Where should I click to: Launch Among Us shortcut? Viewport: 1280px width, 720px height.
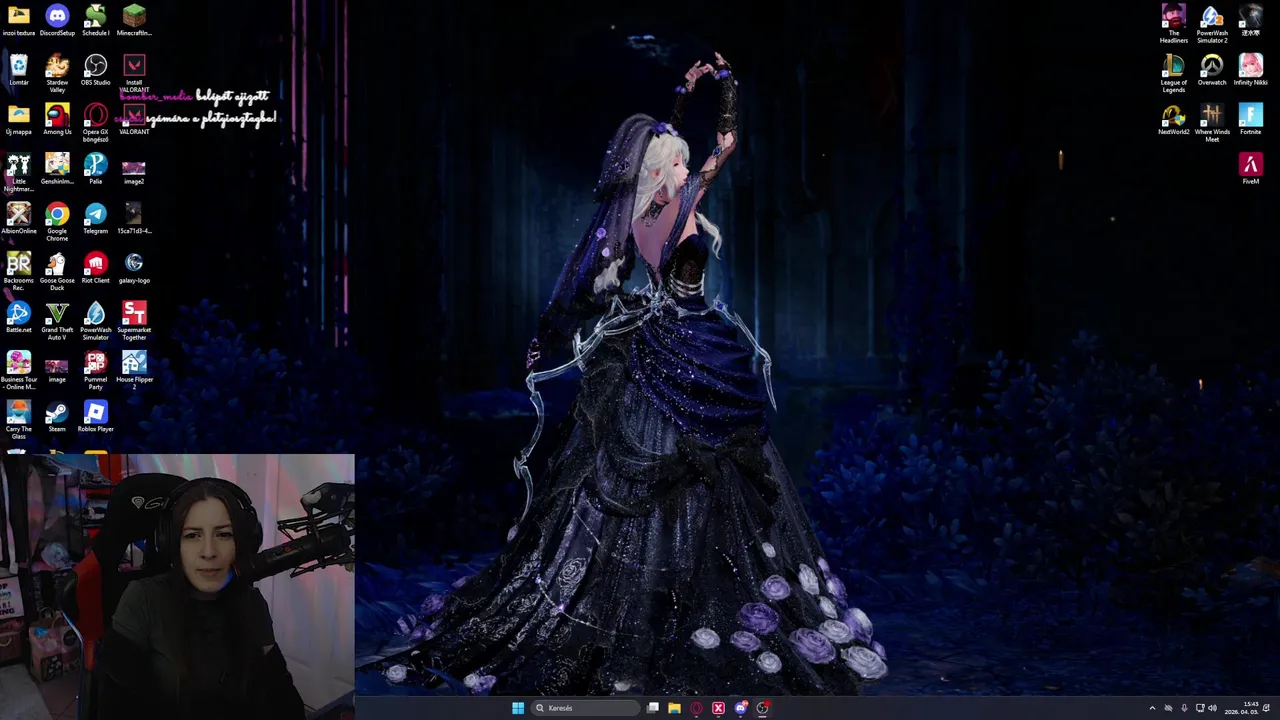(57, 119)
